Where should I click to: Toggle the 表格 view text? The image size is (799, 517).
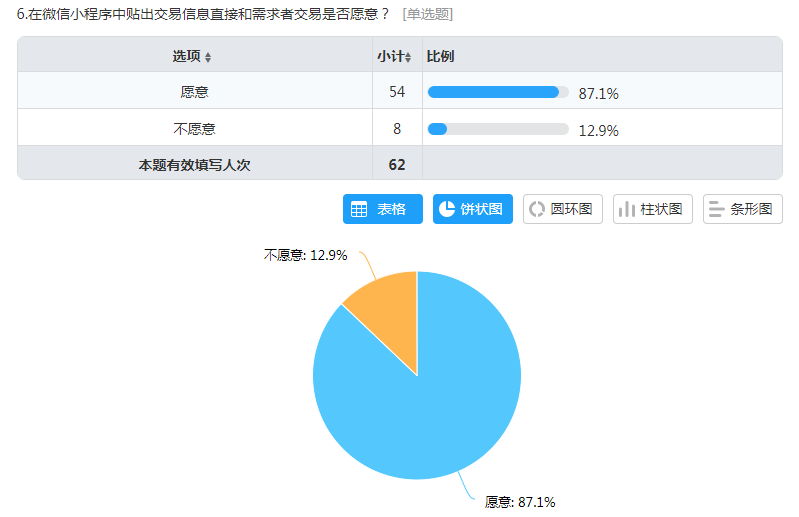point(391,209)
